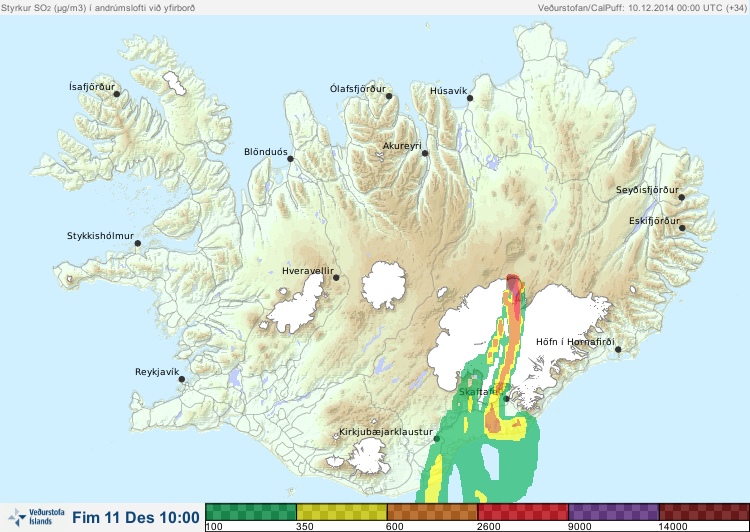Click the purple 9000 legend swatch
This screenshot has height=532, width=750.
(613, 512)
